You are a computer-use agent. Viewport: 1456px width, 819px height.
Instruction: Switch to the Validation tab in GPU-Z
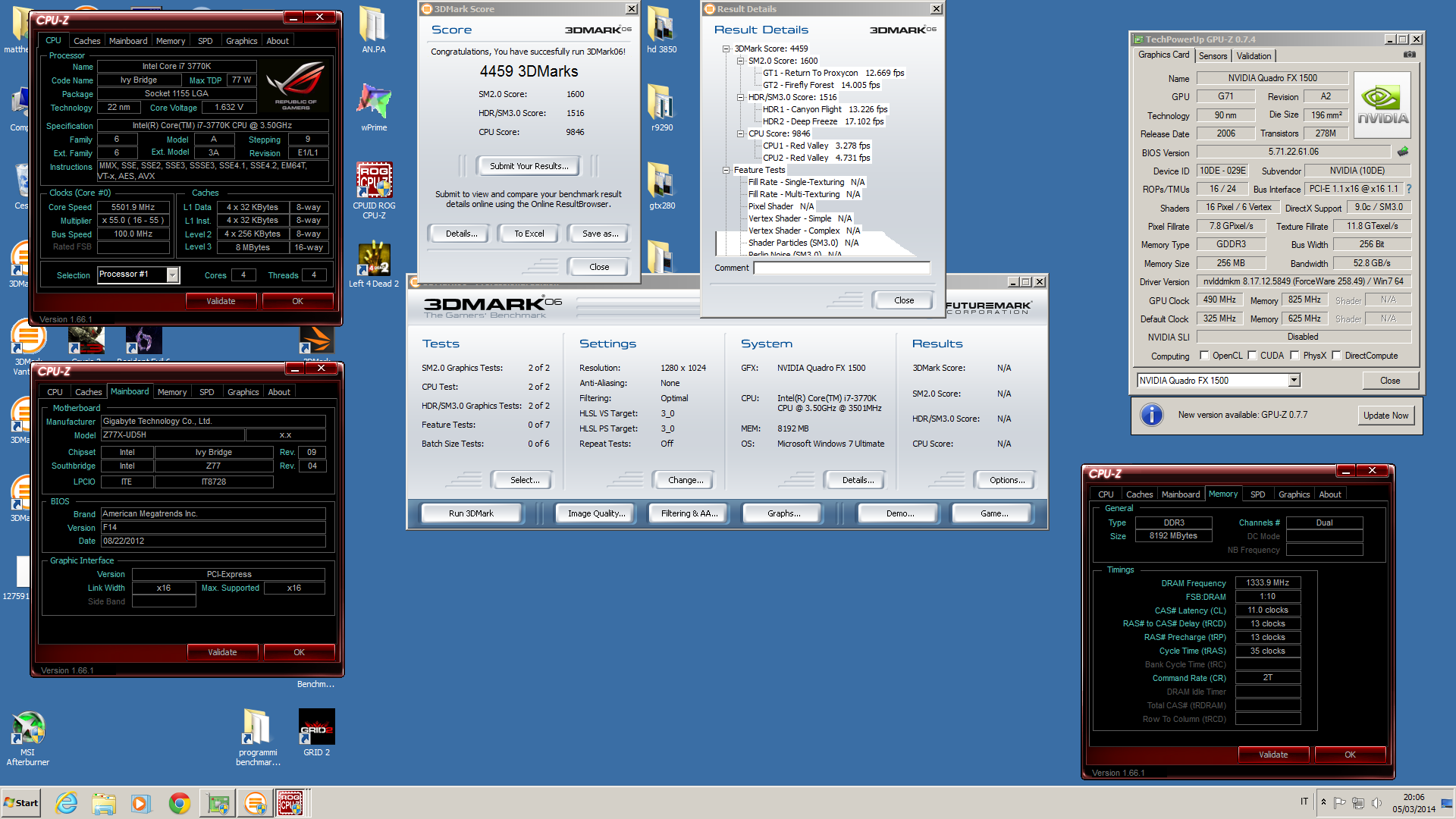pos(1254,56)
